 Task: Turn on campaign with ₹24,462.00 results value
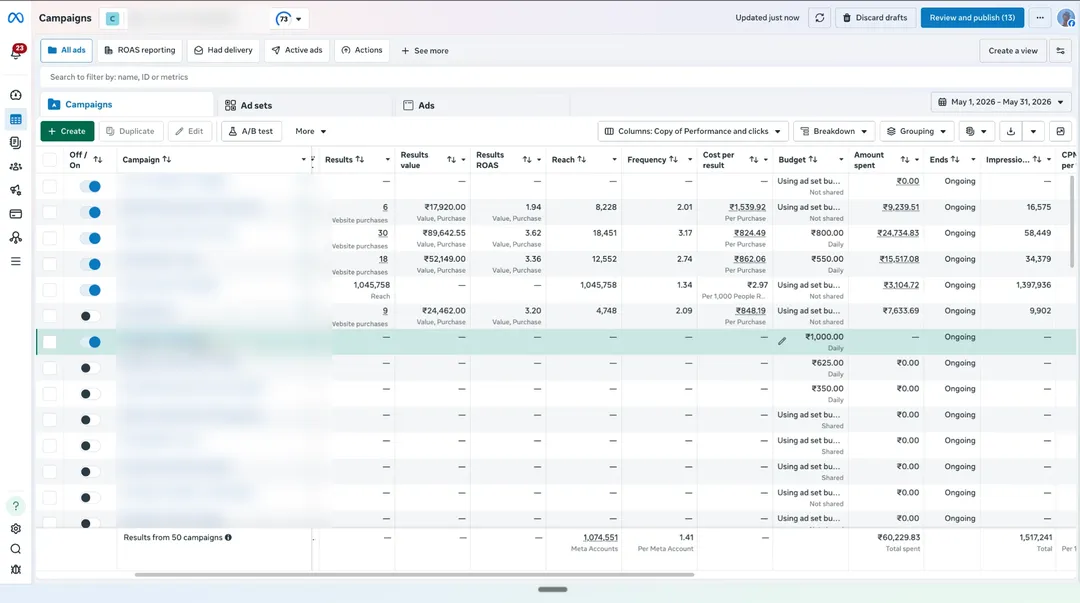[x=90, y=316]
